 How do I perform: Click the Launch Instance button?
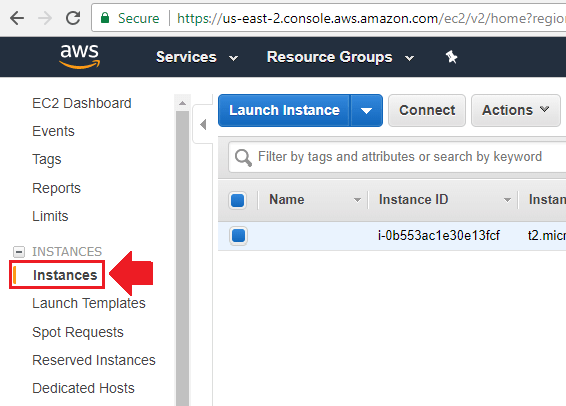[284, 110]
